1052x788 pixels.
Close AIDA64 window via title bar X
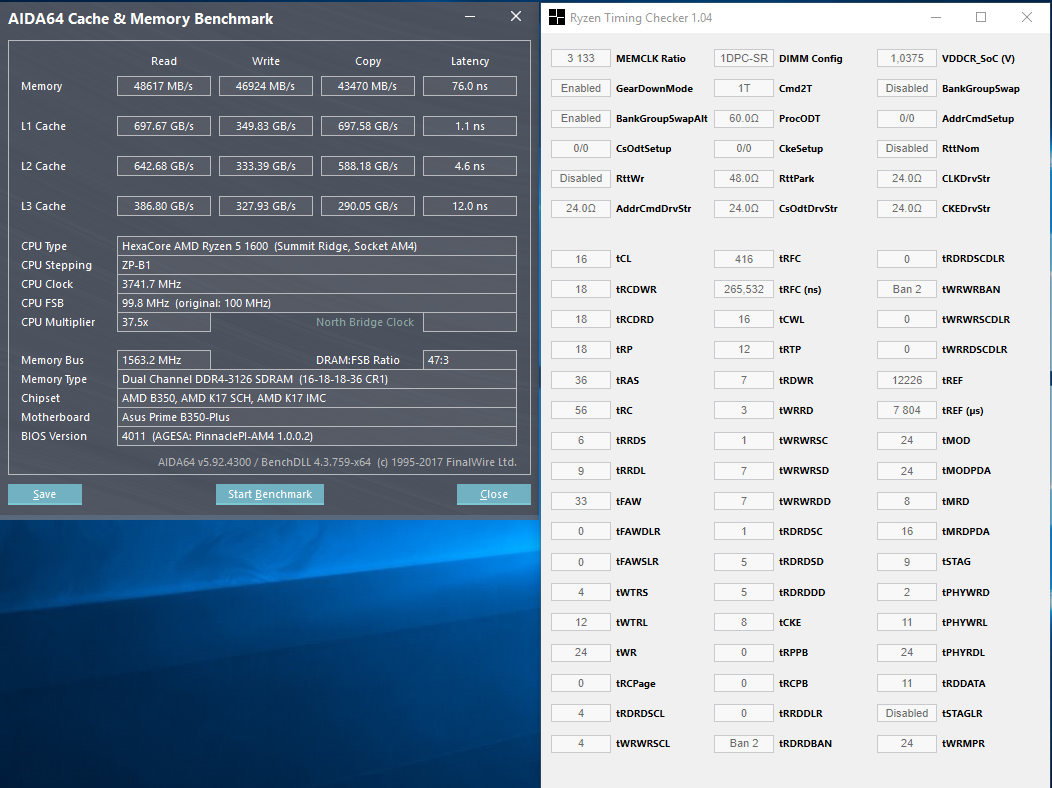[516, 17]
